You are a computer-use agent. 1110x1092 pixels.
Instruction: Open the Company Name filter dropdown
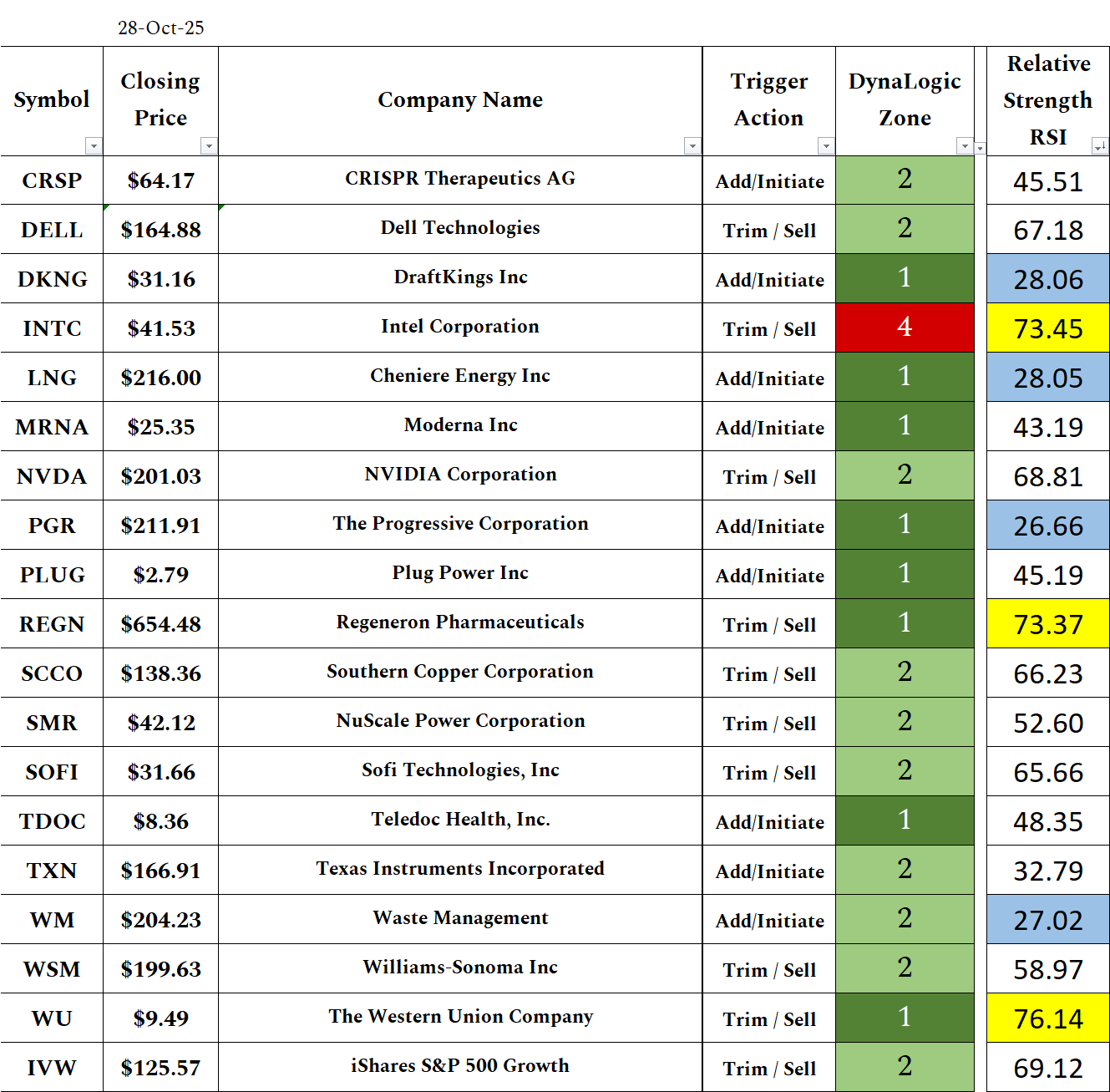pyautogui.click(x=692, y=146)
